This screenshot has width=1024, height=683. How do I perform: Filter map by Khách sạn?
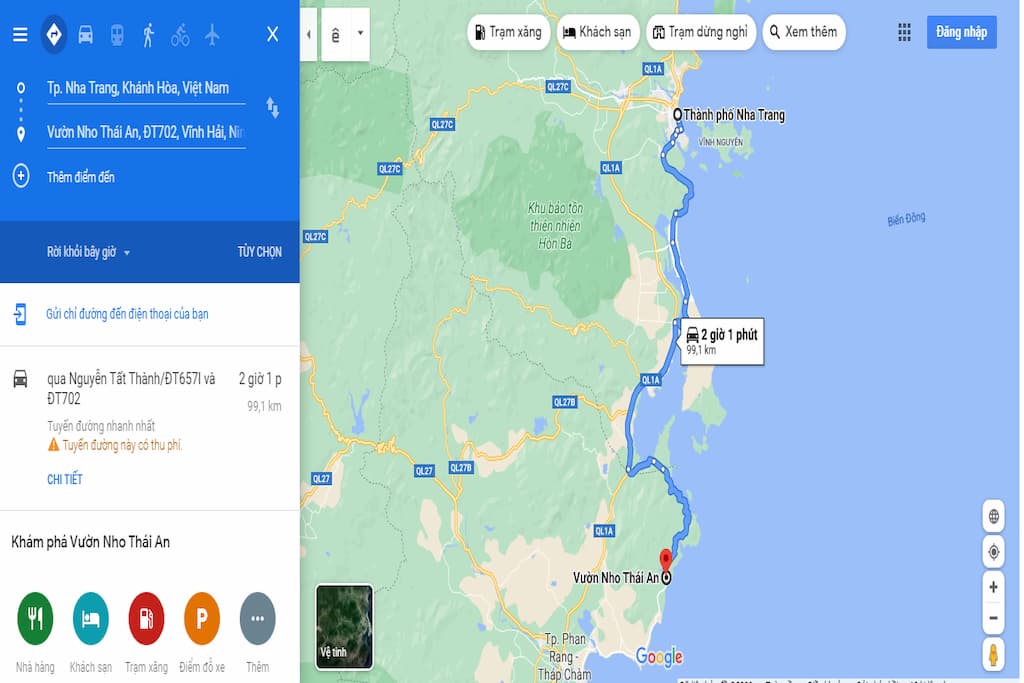[598, 32]
